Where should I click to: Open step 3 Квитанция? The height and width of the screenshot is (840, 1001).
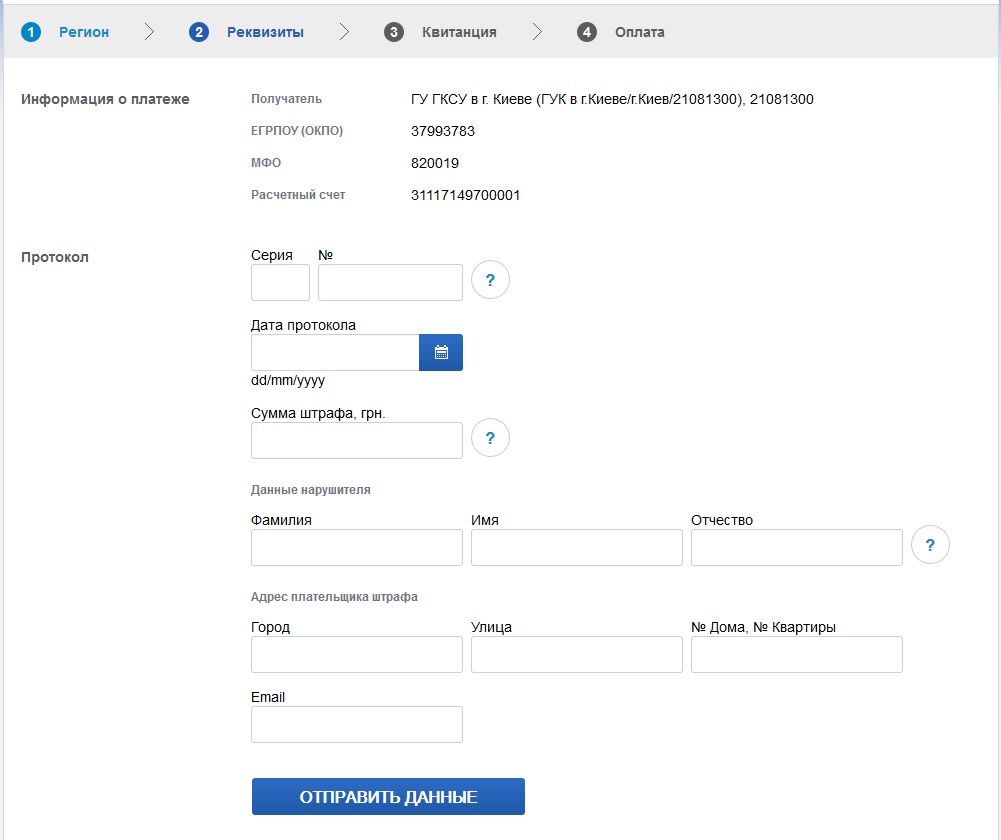(441, 32)
